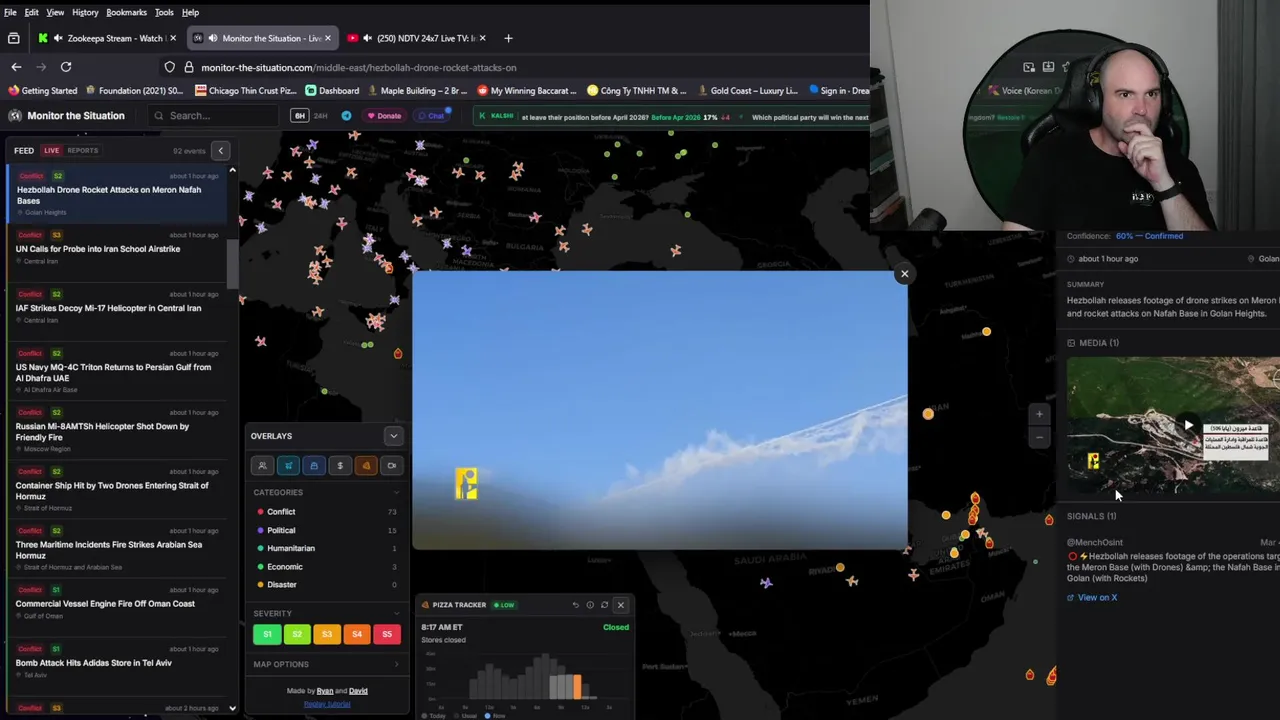
Task: Switch to Zookeepa Stream tab
Action: (x=107, y=38)
